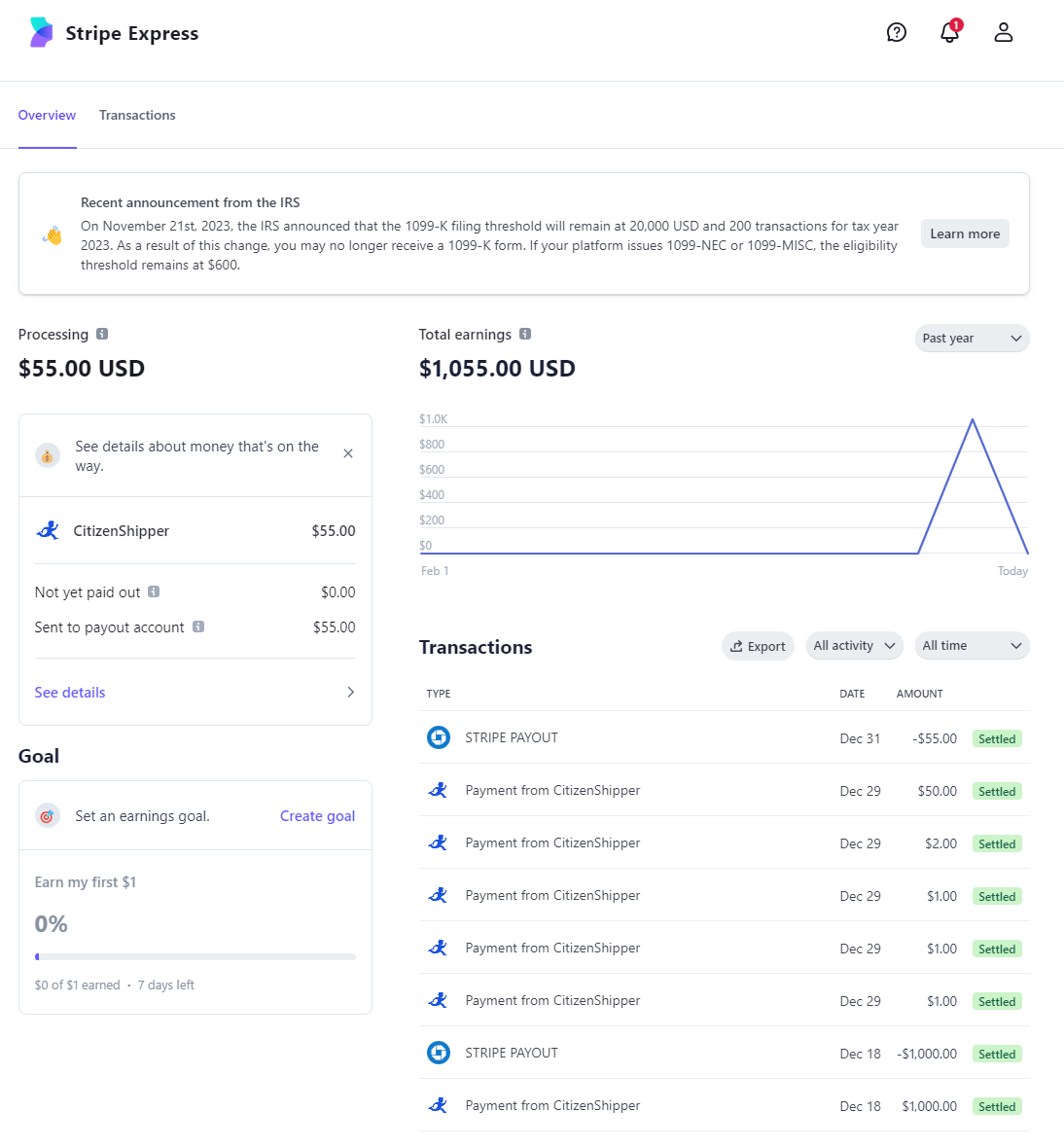Switch to the Transactions tab

click(x=137, y=115)
